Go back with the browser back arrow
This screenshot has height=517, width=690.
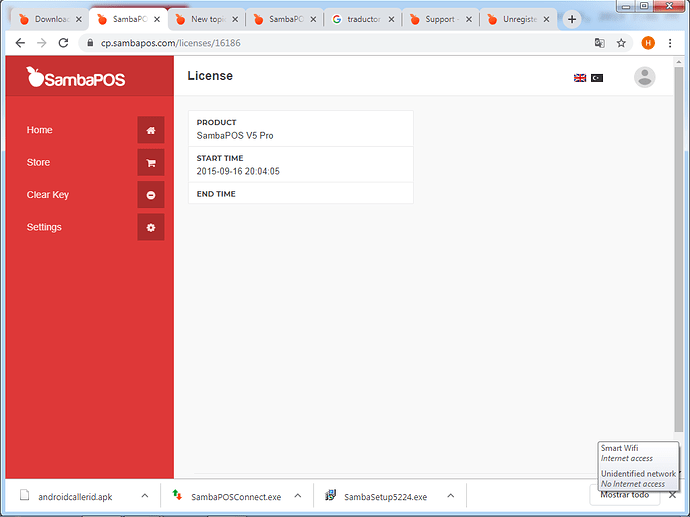(20, 43)
